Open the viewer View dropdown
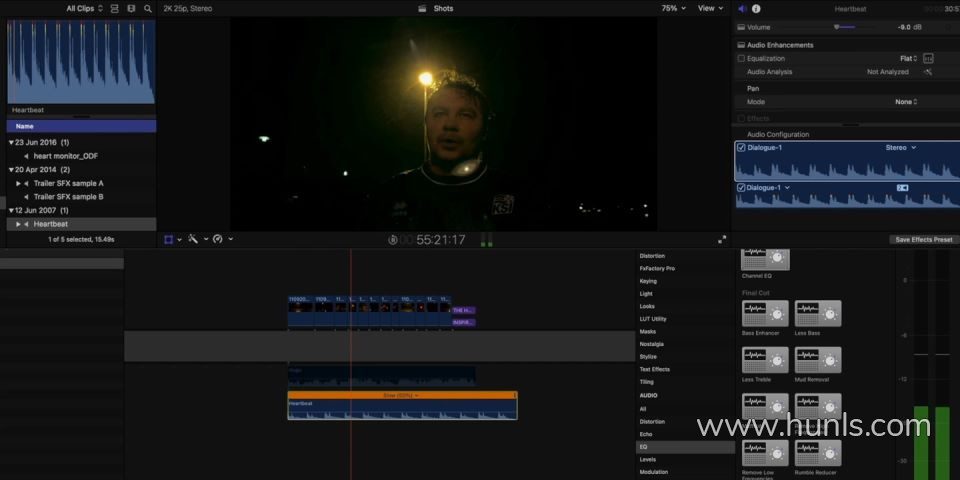Viewport: 960px width, 480px height. tap(710, 9)
